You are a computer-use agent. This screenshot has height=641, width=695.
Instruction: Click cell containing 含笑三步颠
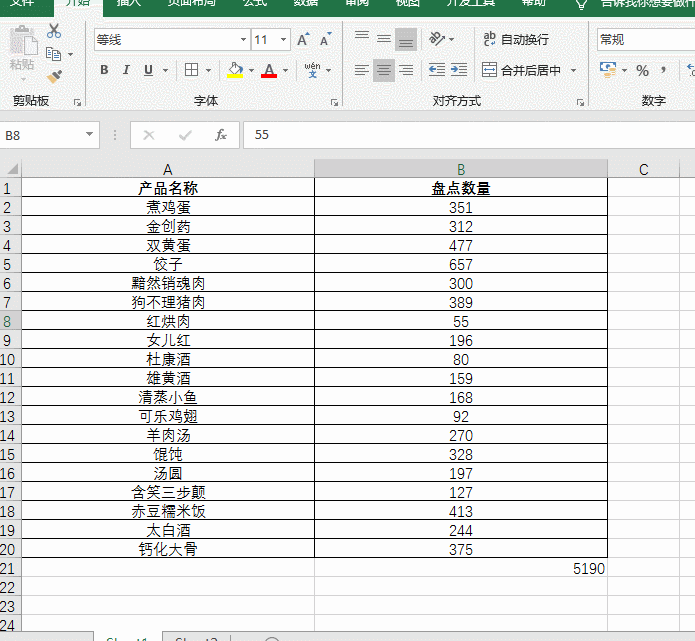click(x=168, y=492)
